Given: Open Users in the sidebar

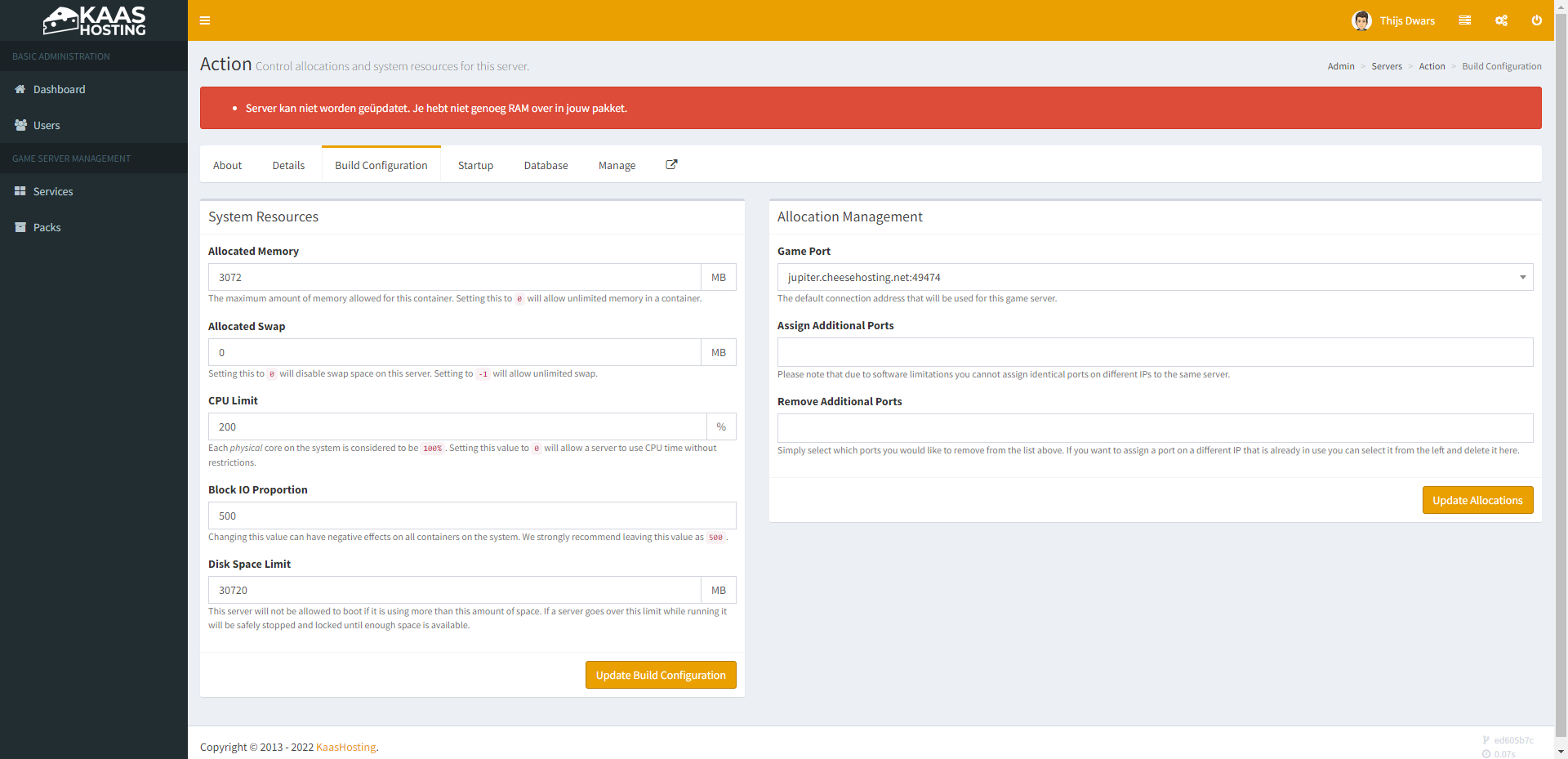Looking at the screenshot, I should click(x=47, y=125).
